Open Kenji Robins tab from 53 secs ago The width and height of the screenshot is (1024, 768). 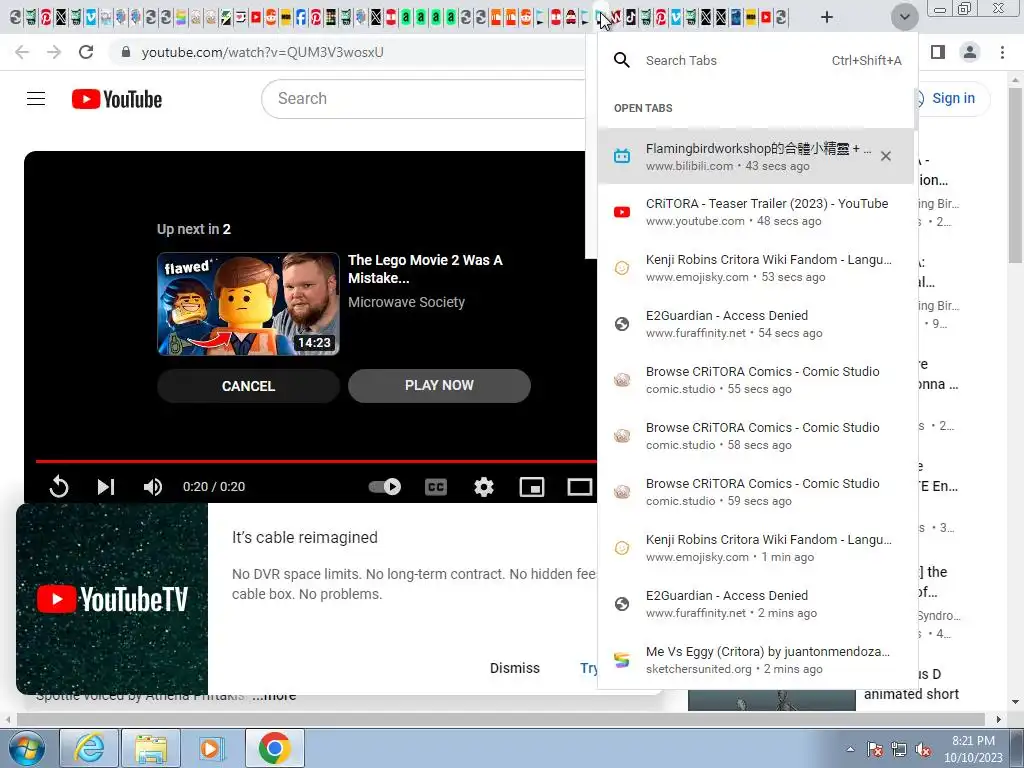(756, 268)
